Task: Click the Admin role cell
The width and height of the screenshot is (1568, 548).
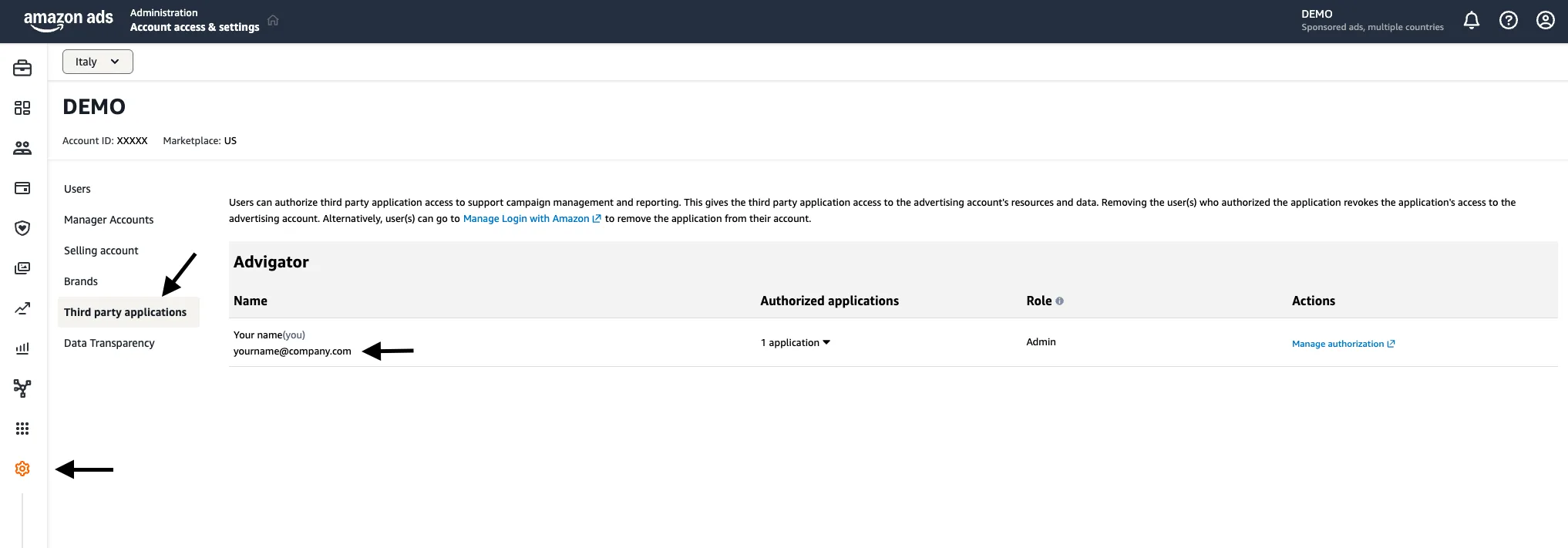Action: [1041, 342]
